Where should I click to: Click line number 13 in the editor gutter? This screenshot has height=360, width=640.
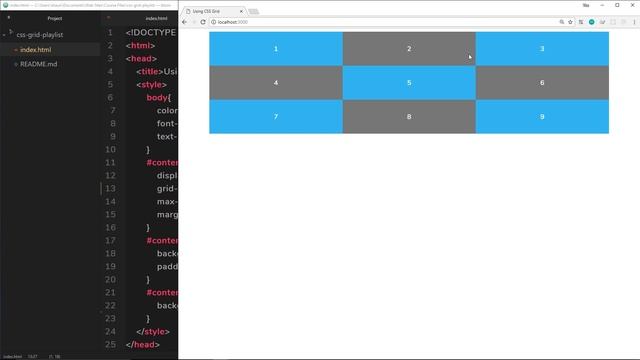pyautogui.click(x=110, y=189)
